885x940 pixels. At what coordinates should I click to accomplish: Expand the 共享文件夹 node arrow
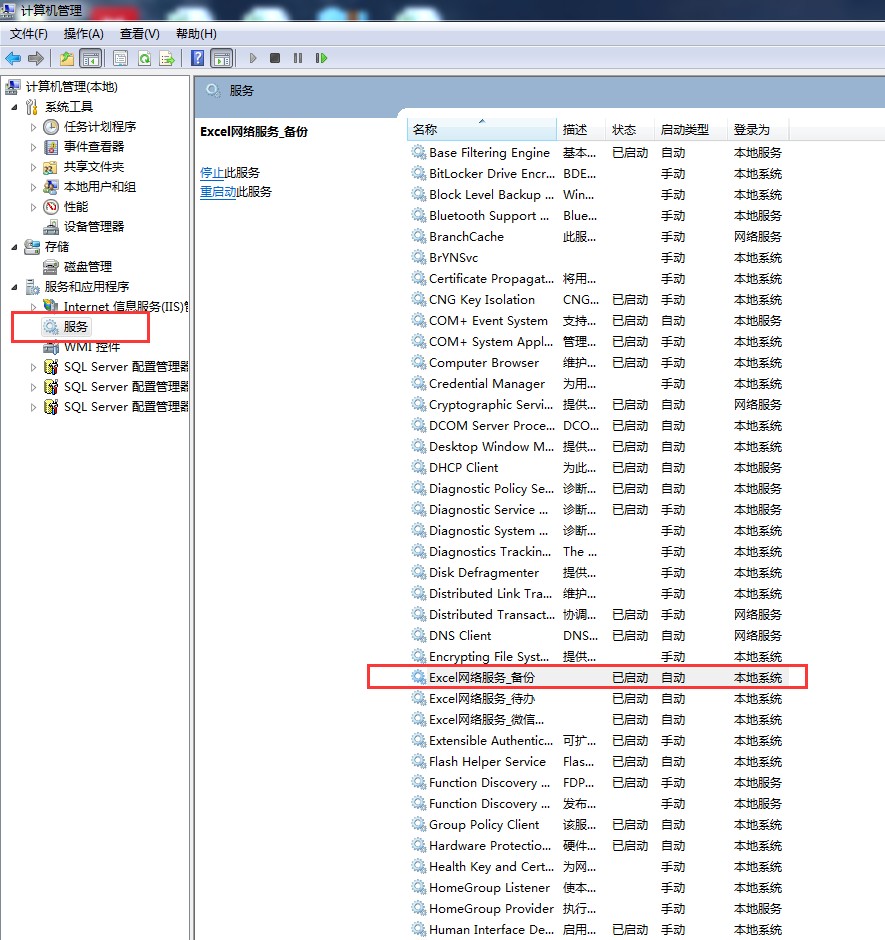click(x=34, y=167)
